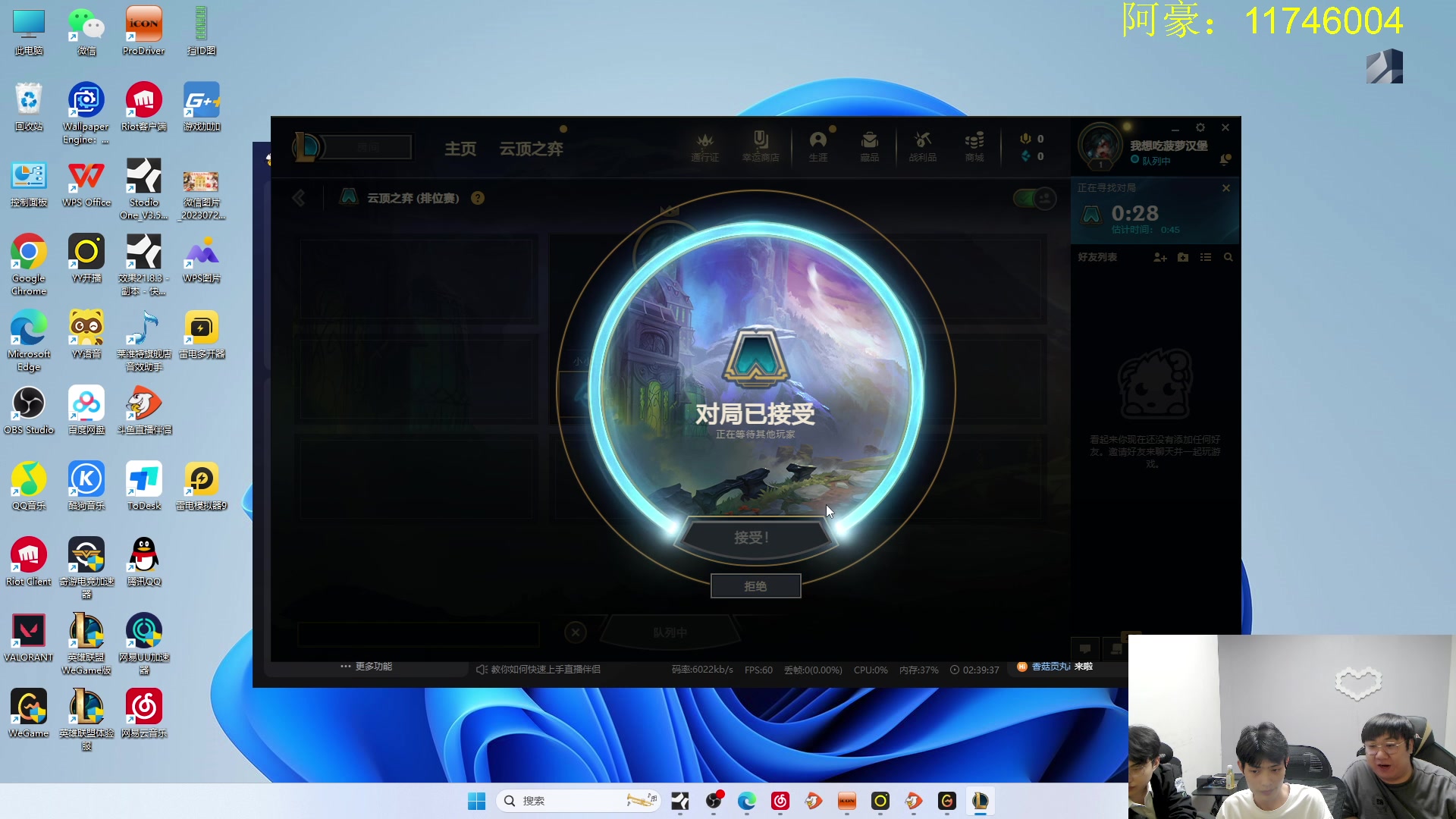Click the question mark help icon
Image resolution: width=1456 pixels, height=819 pixels.
click(478, 198)
